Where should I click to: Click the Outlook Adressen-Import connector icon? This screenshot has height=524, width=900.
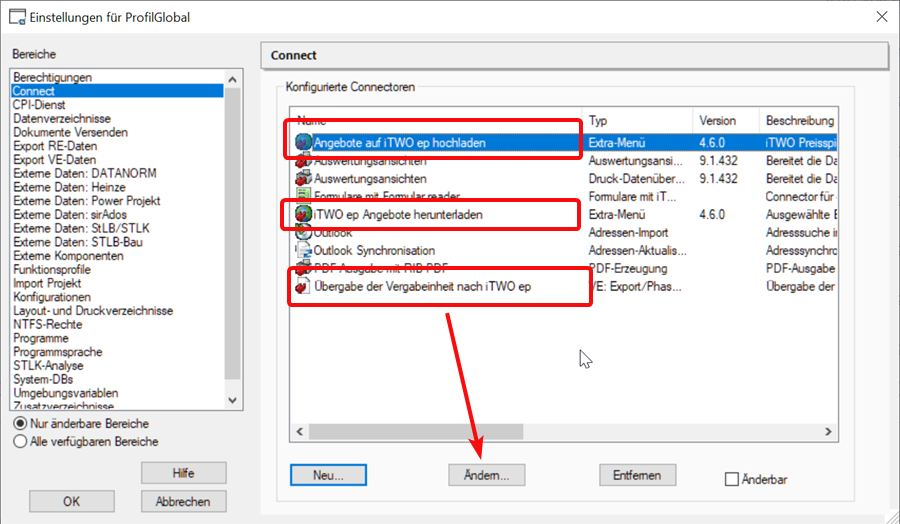pyautogui.click(x=304, y=232)
